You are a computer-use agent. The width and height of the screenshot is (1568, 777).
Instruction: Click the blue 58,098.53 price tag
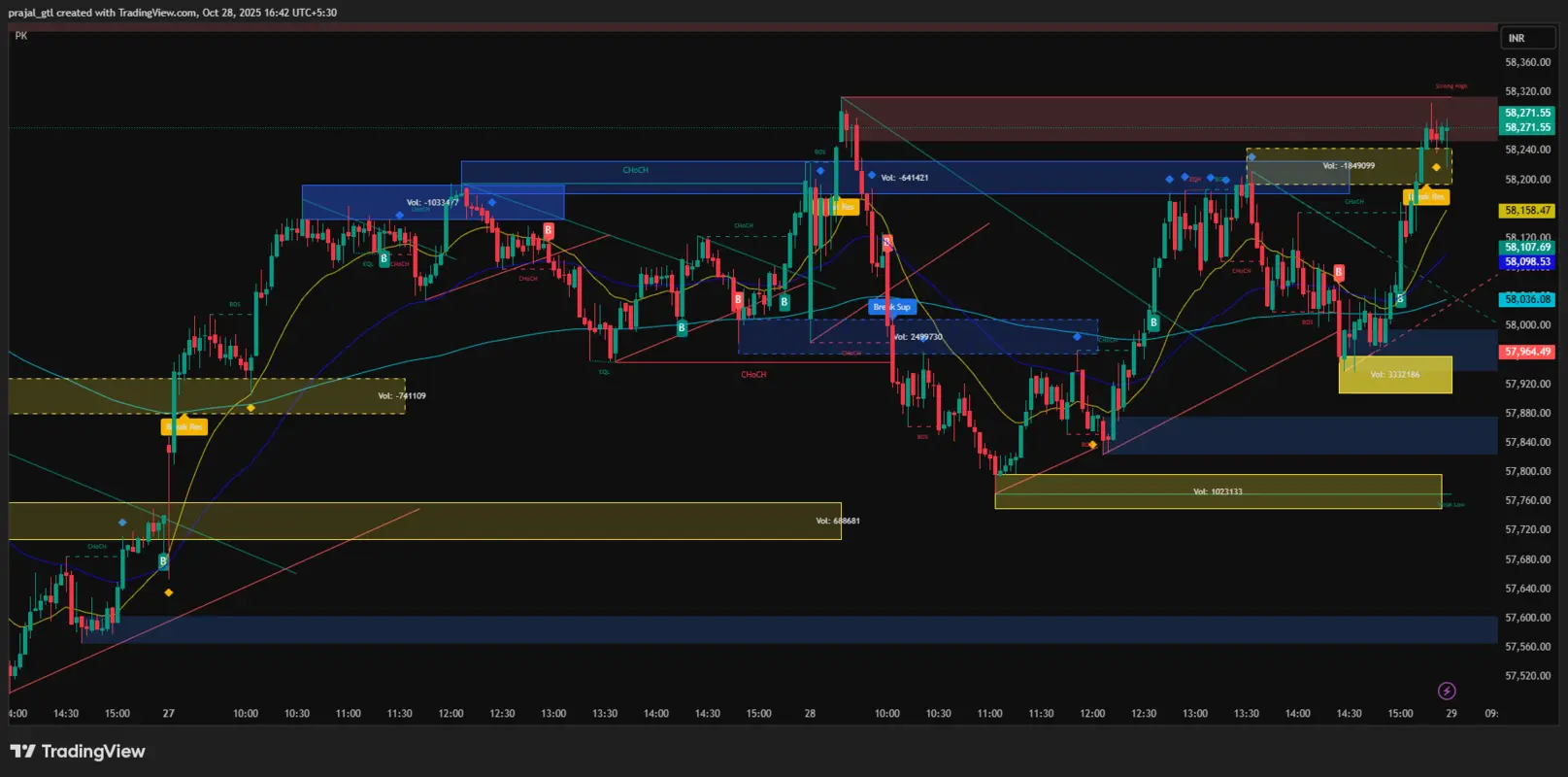point(1527,262)
